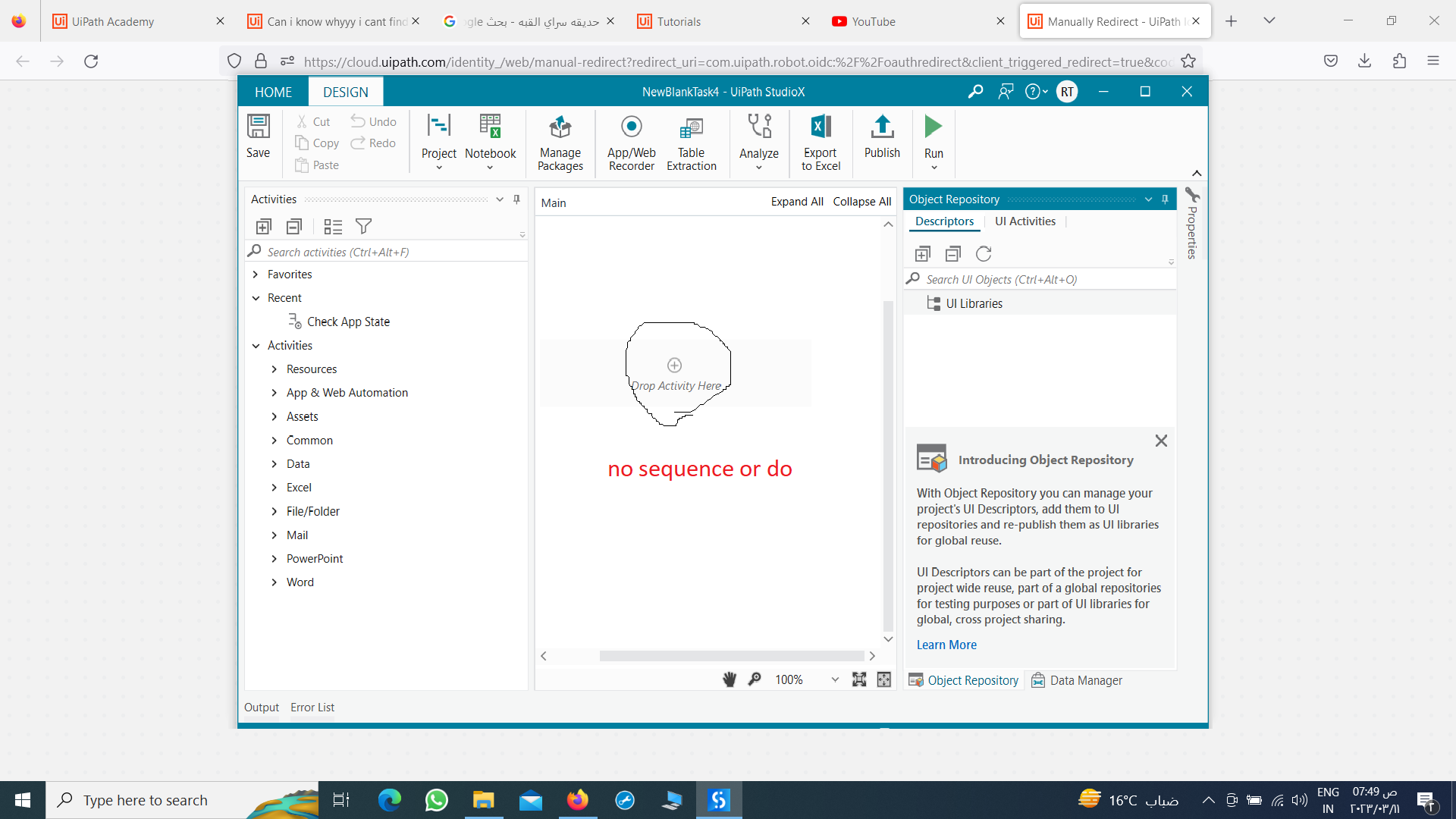Toggle pan mode hand icon
The image size is (1456, 819).
[x=730, y=679]
